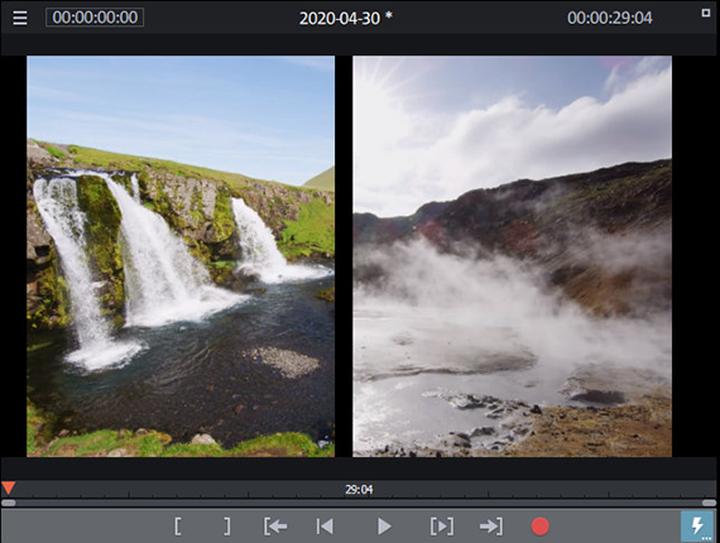The height and width of the screenshot is (543, 720).
Task: Go to the beginning of the movie
Action: (x=324, y=526)
